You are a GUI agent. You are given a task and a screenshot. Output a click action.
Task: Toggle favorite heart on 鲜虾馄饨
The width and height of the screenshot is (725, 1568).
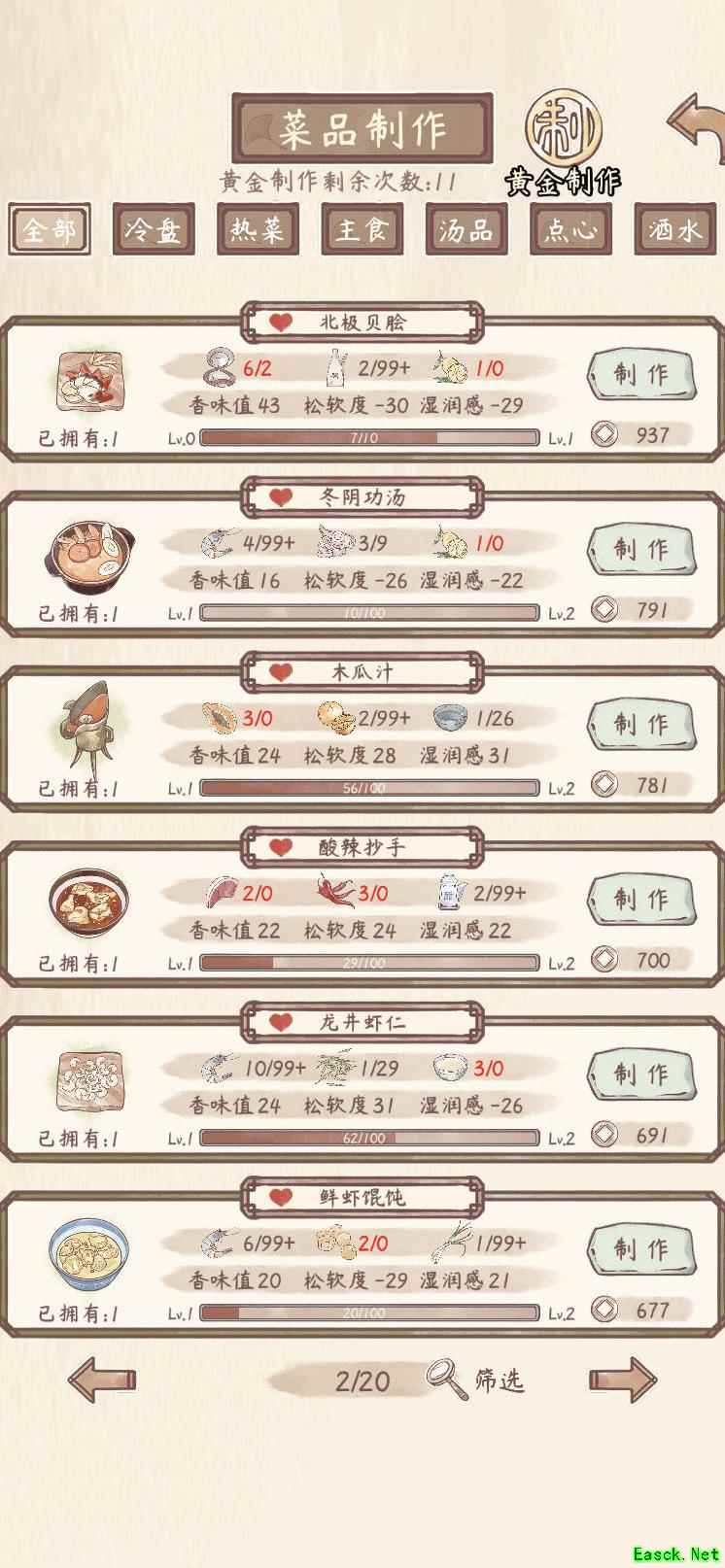pos(281,1197)
